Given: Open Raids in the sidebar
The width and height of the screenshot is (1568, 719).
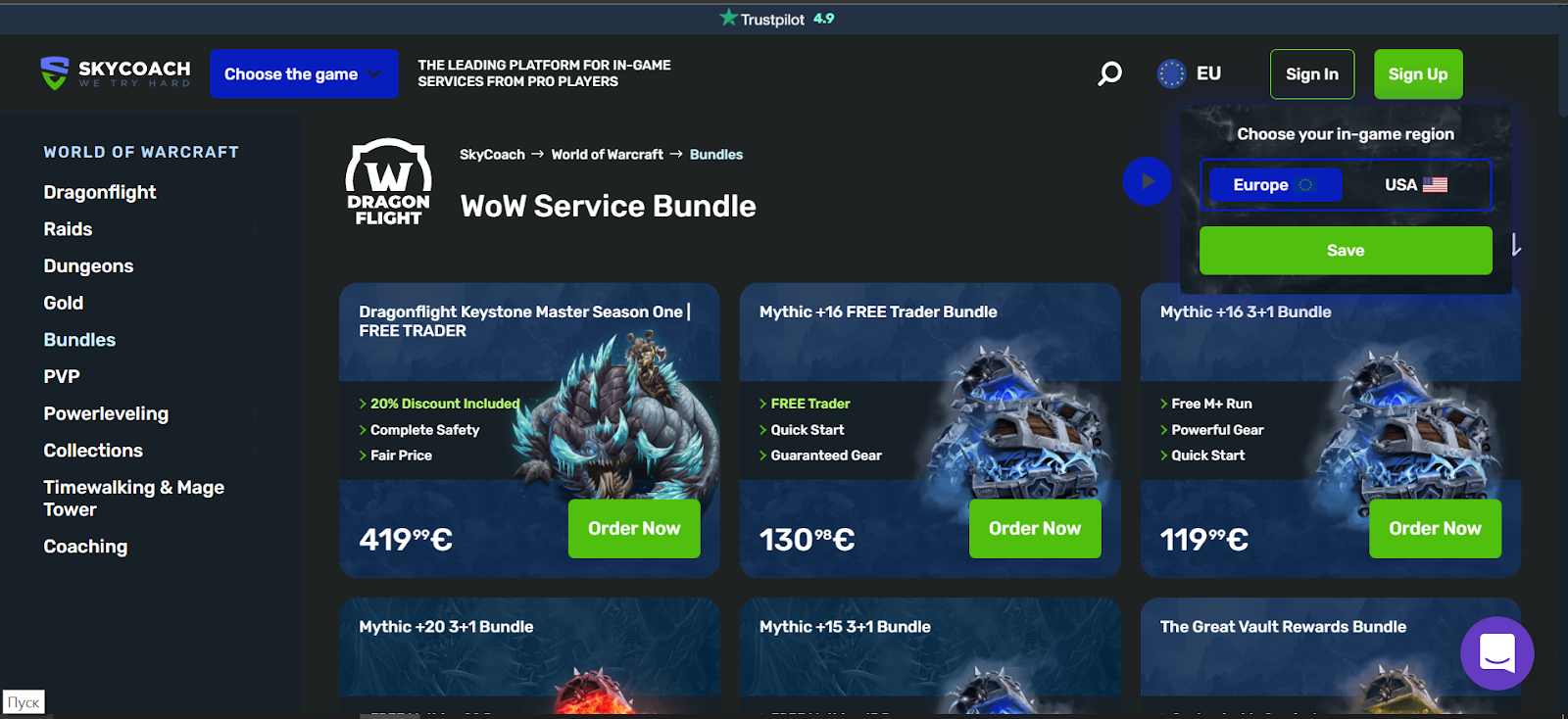Looking at the screenshot, I should click(68, 229).
